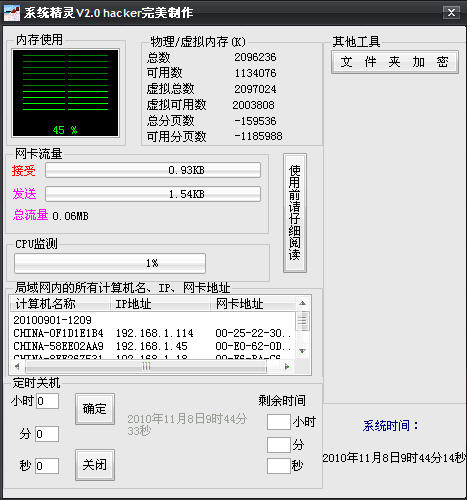Image resolution: width=467 pixels, height=500 pixels.
Task: Click the list's scroll up arrow
Action: (302, 303)
